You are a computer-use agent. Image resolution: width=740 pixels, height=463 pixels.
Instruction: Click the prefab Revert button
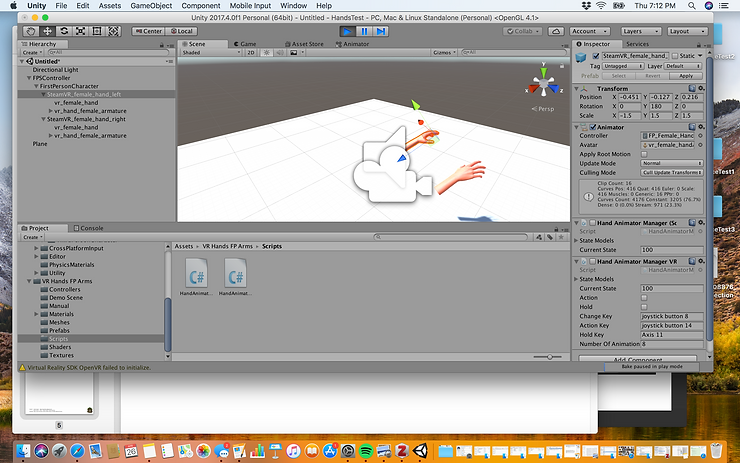[x=652, y=76]
